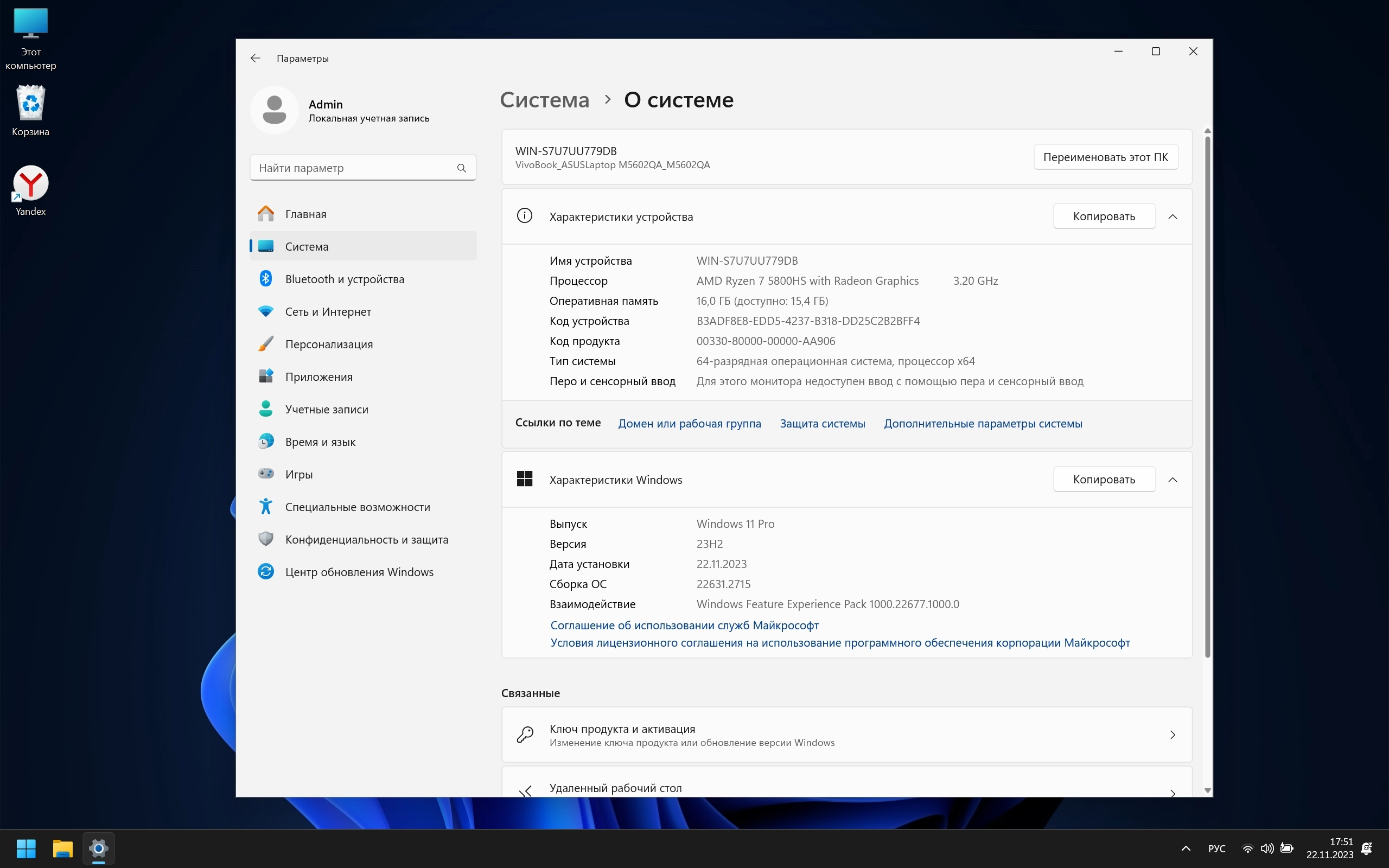This screenshot has width=1389, height=868.
Task: Show hidden tray icons chevron
Action: pyautogui.click(x=1186, y=848)
